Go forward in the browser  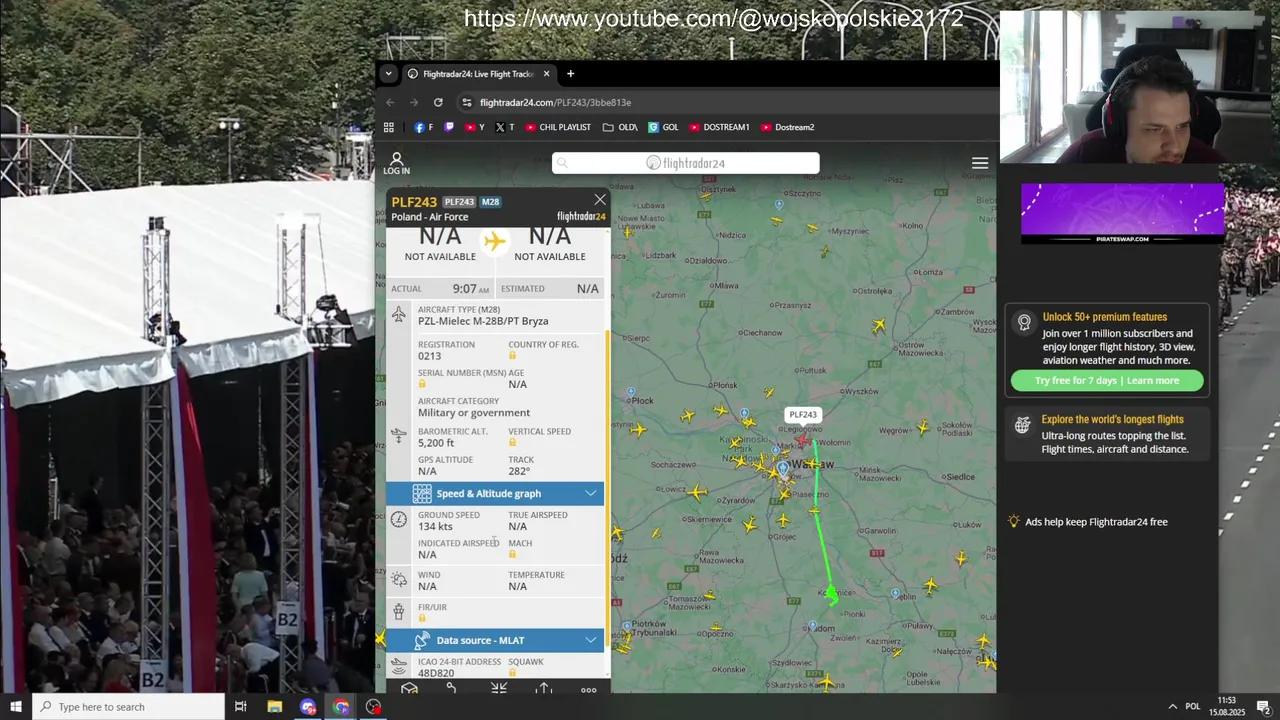[414, 102]
